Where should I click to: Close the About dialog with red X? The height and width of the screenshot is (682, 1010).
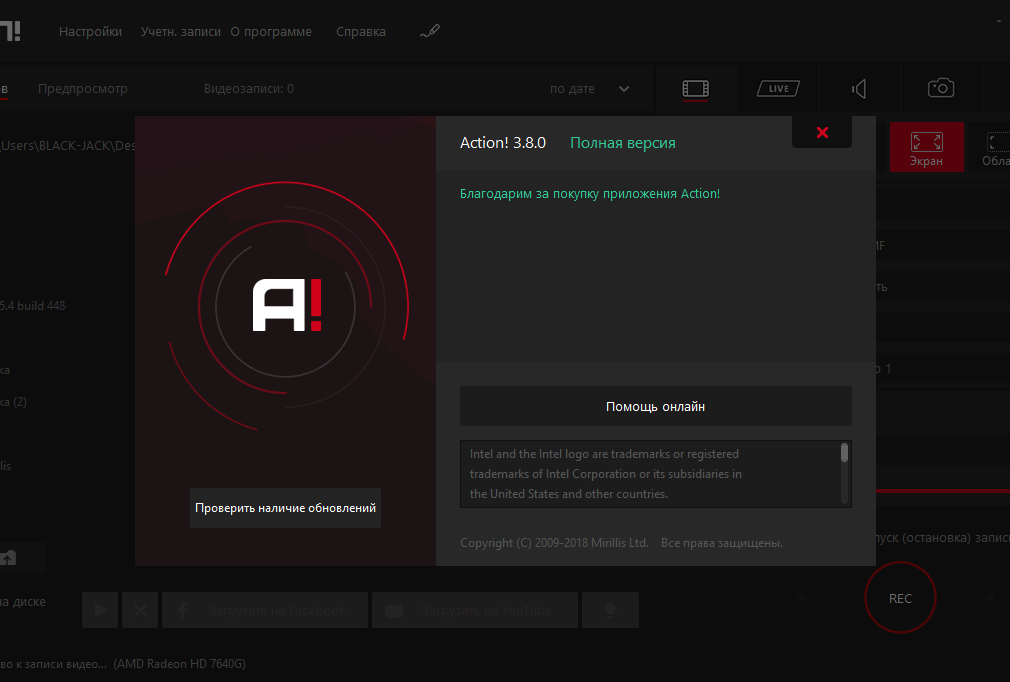pos(822,133)
